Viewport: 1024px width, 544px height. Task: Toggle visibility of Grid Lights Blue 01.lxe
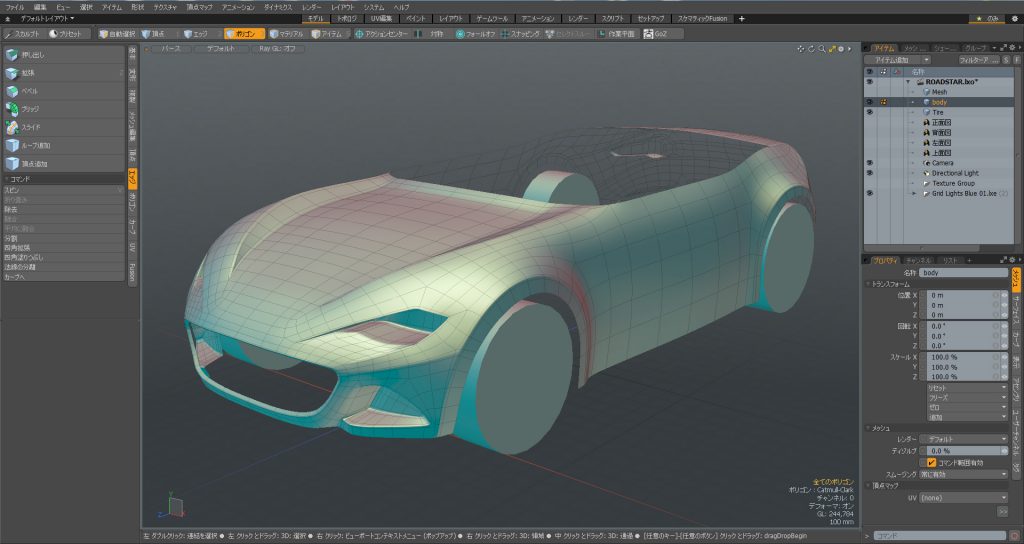coord(869,193)
